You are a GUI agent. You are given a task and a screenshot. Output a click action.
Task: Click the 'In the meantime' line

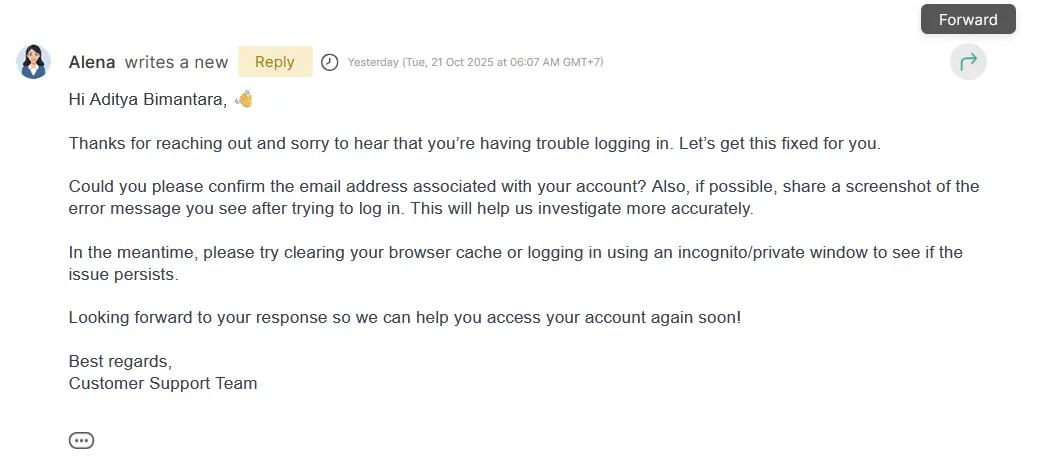pos(515,252)
